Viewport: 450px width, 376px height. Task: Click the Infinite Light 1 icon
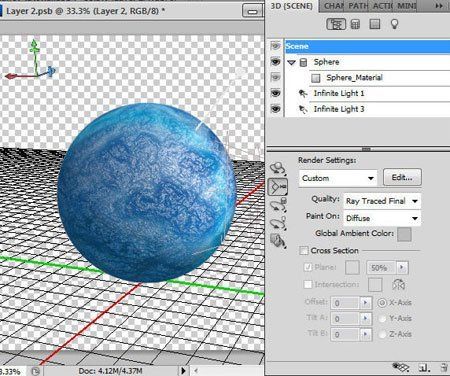pos(303,94)
